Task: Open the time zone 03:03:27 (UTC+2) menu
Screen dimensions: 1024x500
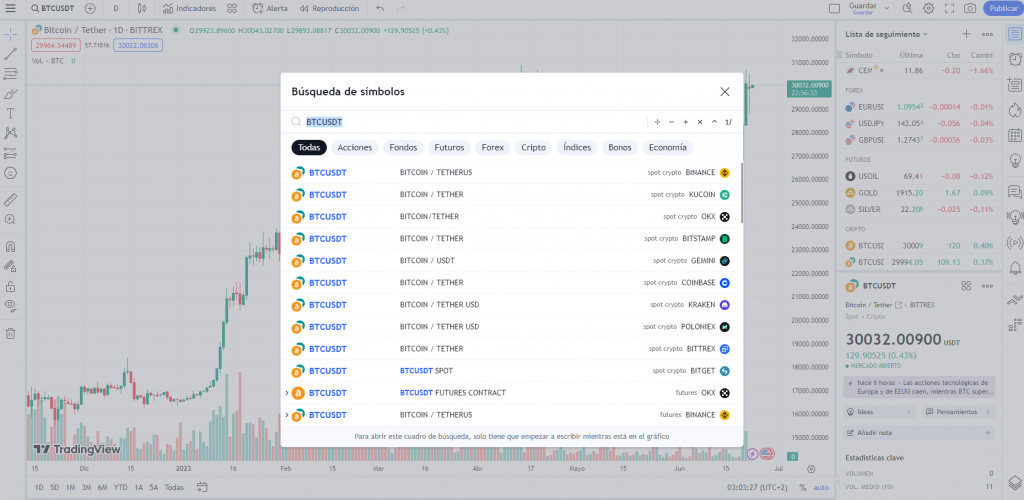Action: click(757, 487)
